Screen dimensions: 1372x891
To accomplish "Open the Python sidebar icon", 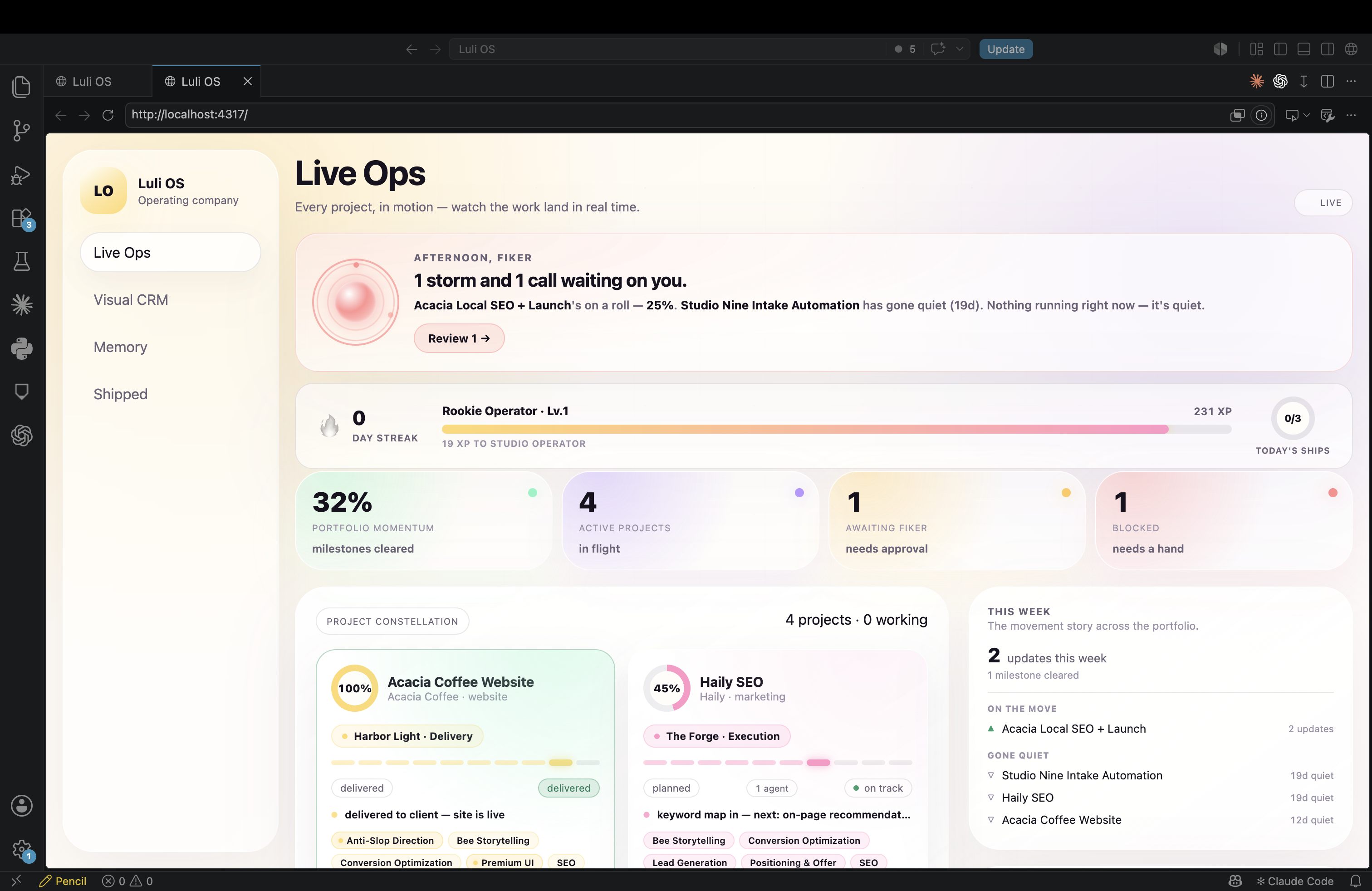I will point(21,349).
